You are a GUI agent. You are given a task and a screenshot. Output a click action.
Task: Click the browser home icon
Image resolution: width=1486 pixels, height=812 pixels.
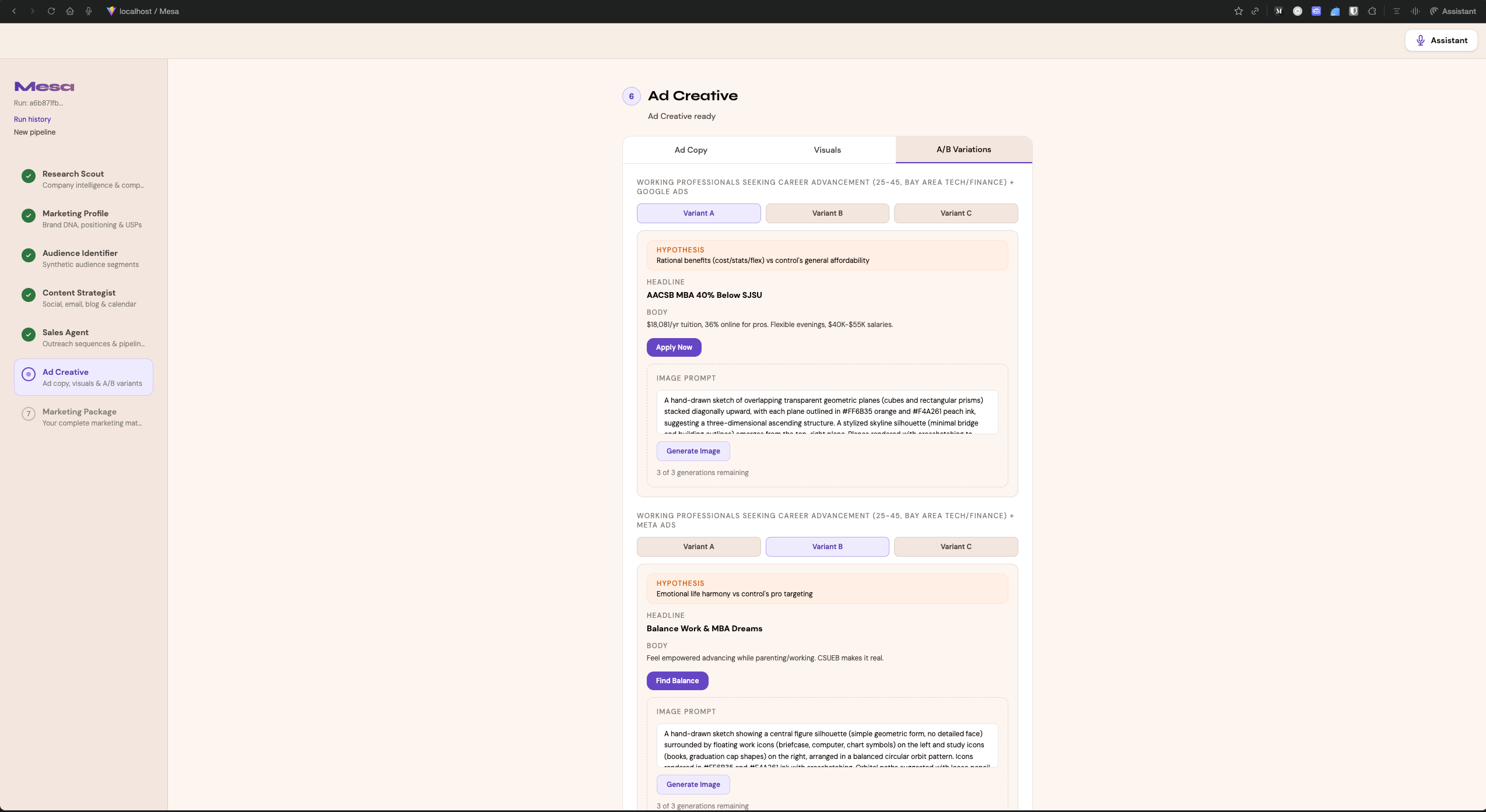click(x=70, y=11)
